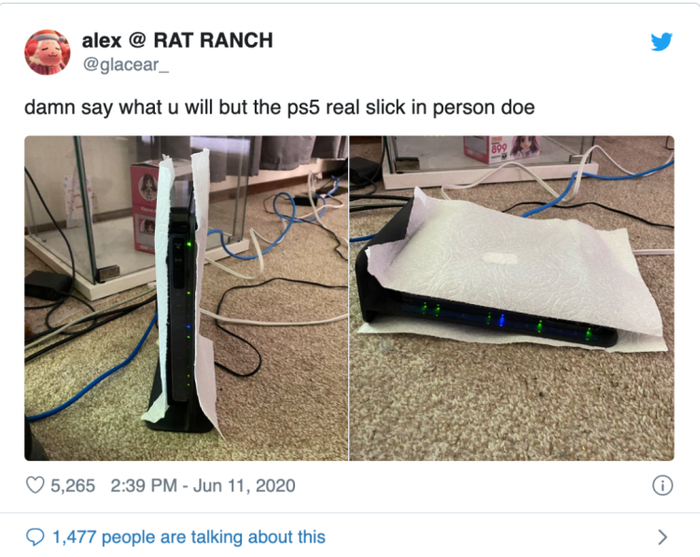Open display name alex @ RAT RANCH
Screen dimensions: 700x557
(x=177, y=41)
